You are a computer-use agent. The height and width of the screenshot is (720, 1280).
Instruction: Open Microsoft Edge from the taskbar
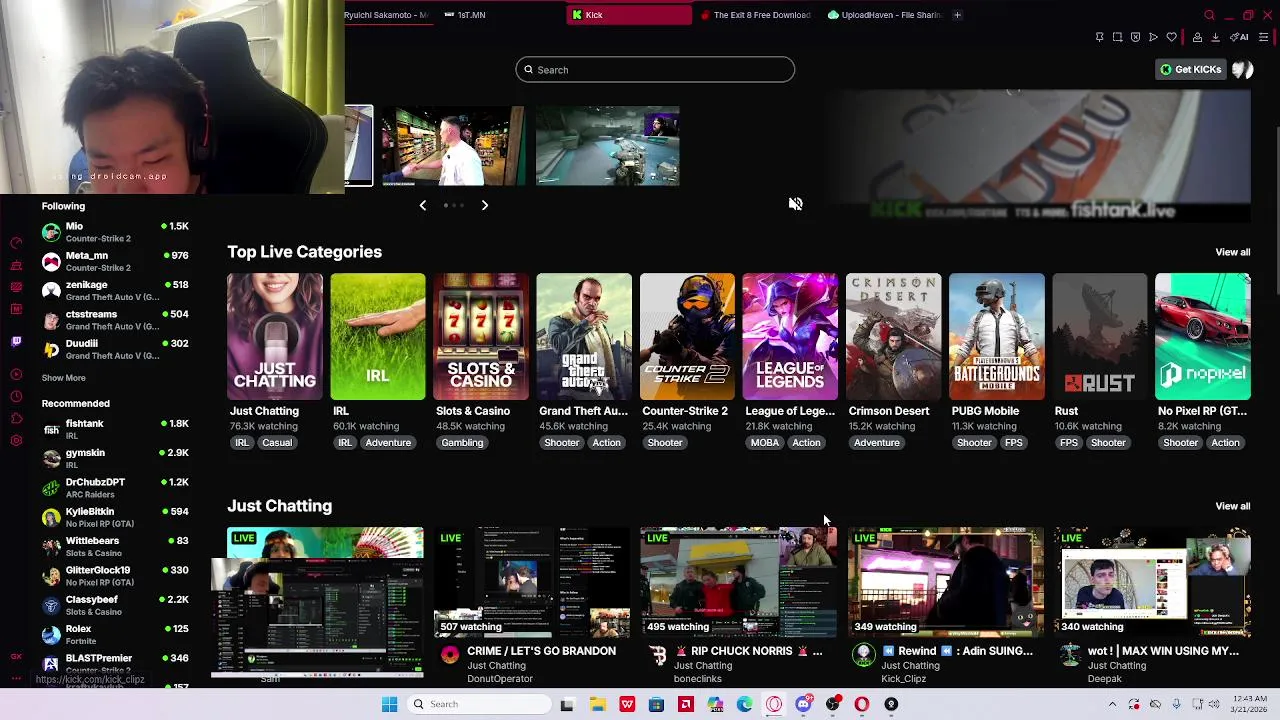745,704
